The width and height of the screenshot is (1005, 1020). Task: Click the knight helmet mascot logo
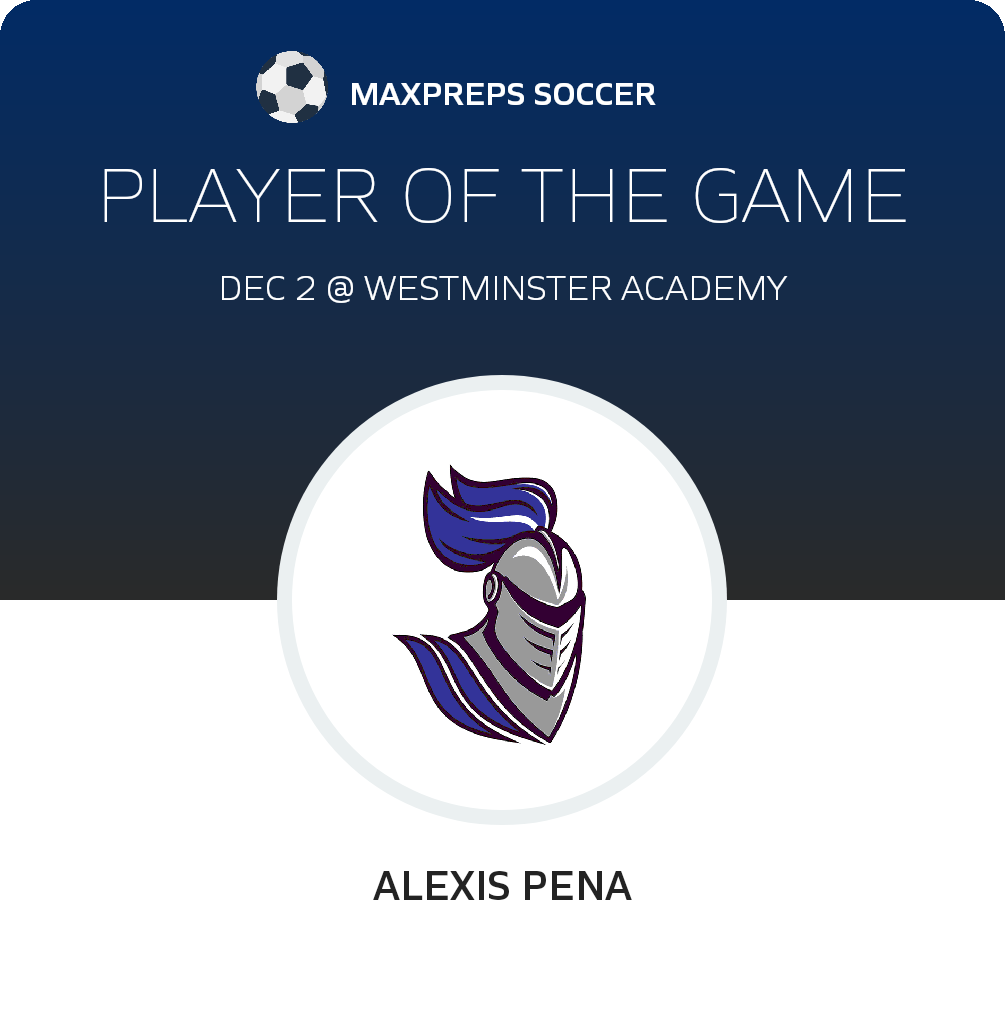point(490,604)
